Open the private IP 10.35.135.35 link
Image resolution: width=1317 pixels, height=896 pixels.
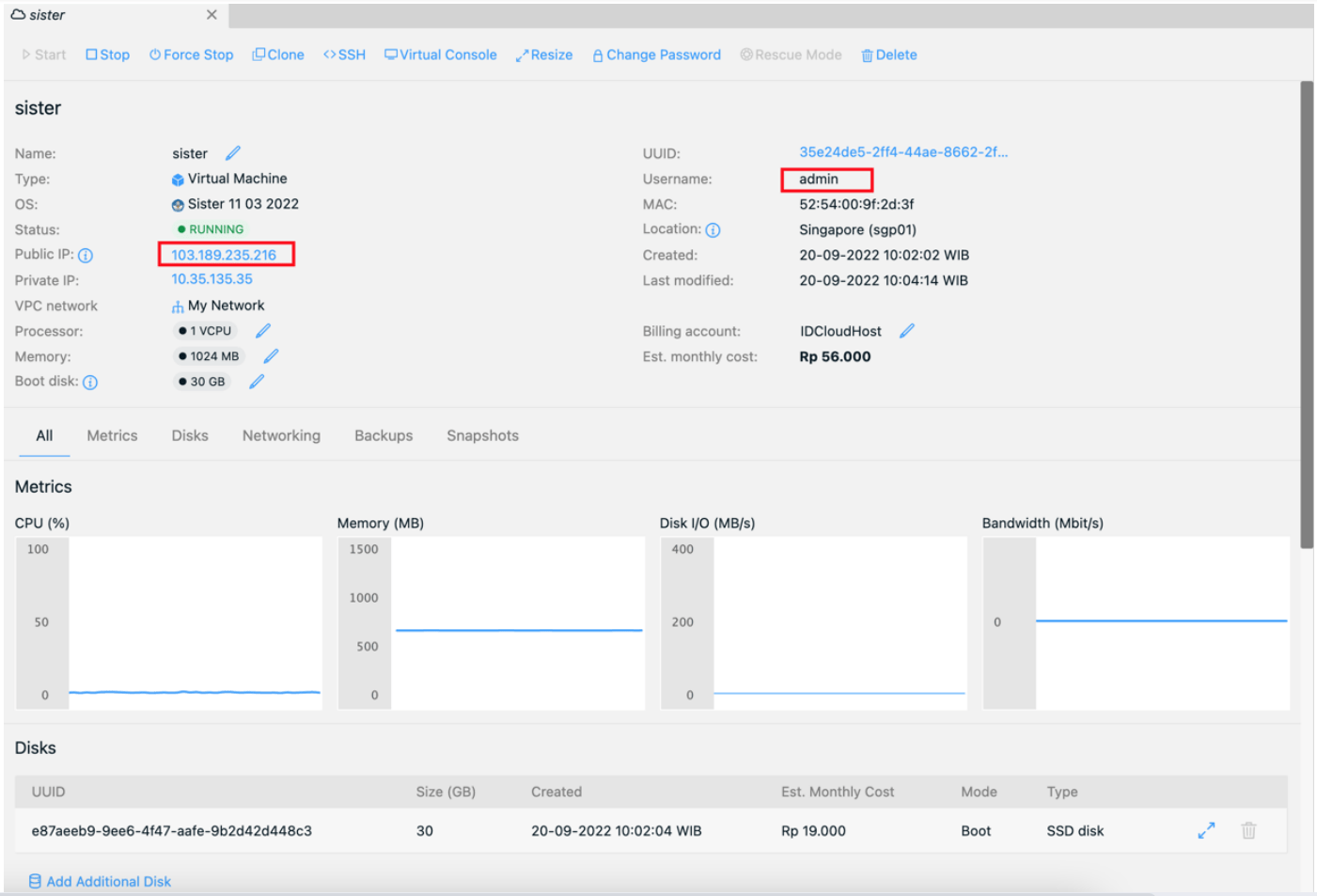[212, 280]
